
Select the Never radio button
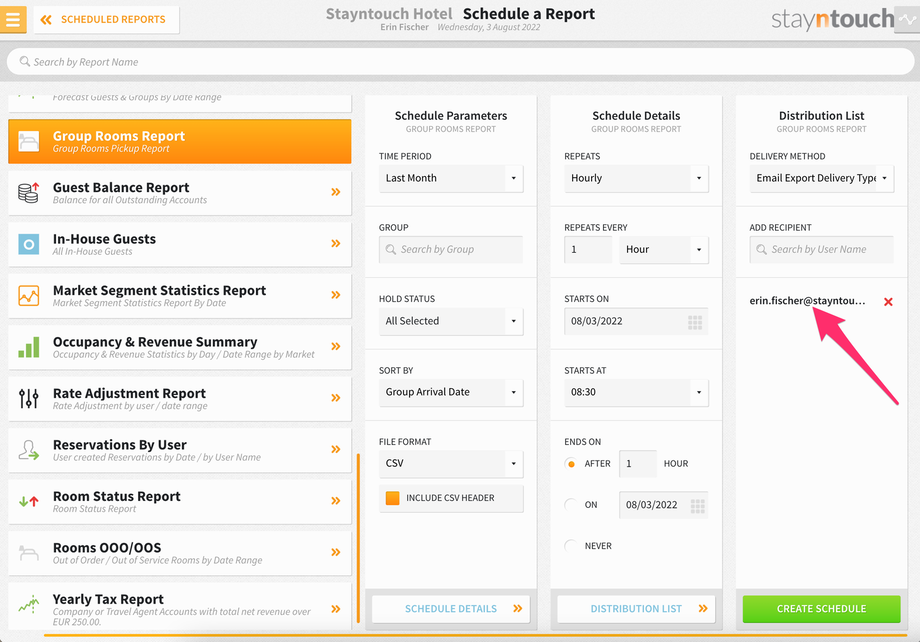tap(570, 546)
